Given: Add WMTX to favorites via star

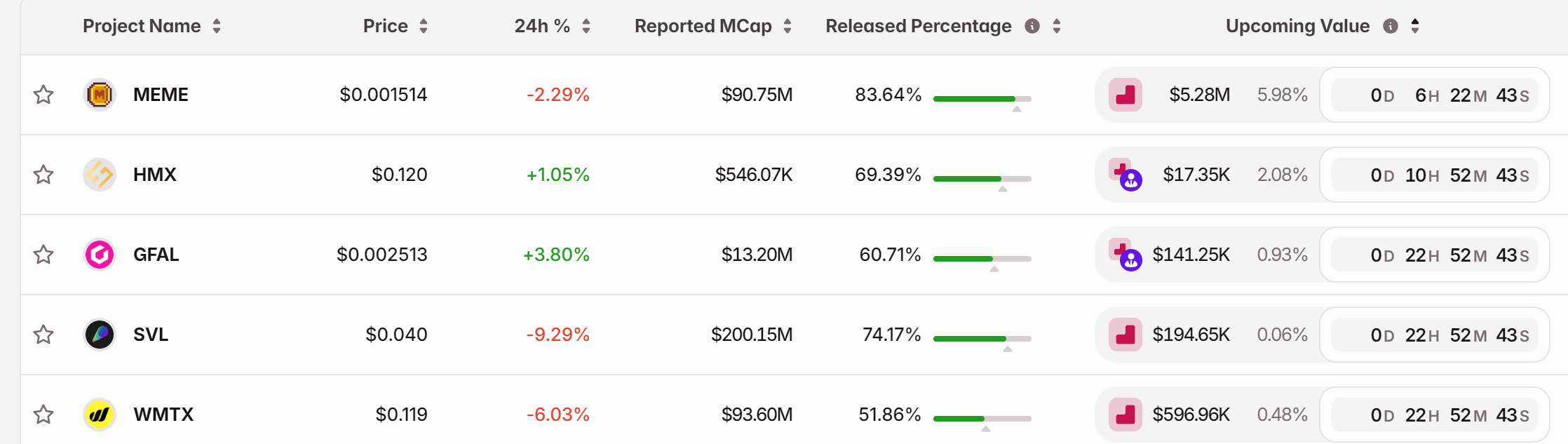Looking at the screenshot, I should tap(43, 415).
